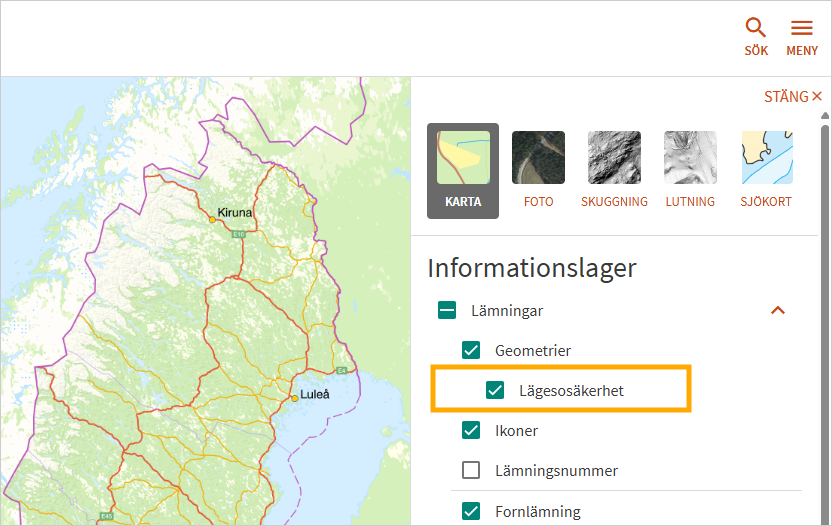
Task: Open the MENY hamburger menu
Action: [802, 29]
